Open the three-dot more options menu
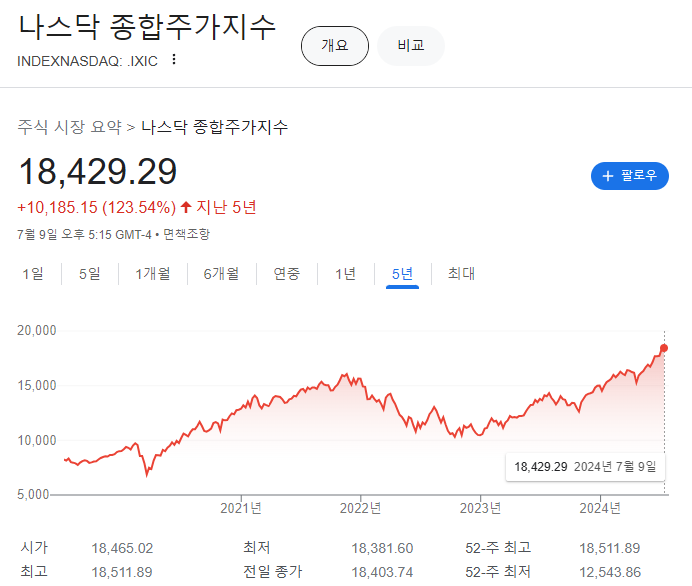The image size is (692, 586). click(x=174, y=59)
